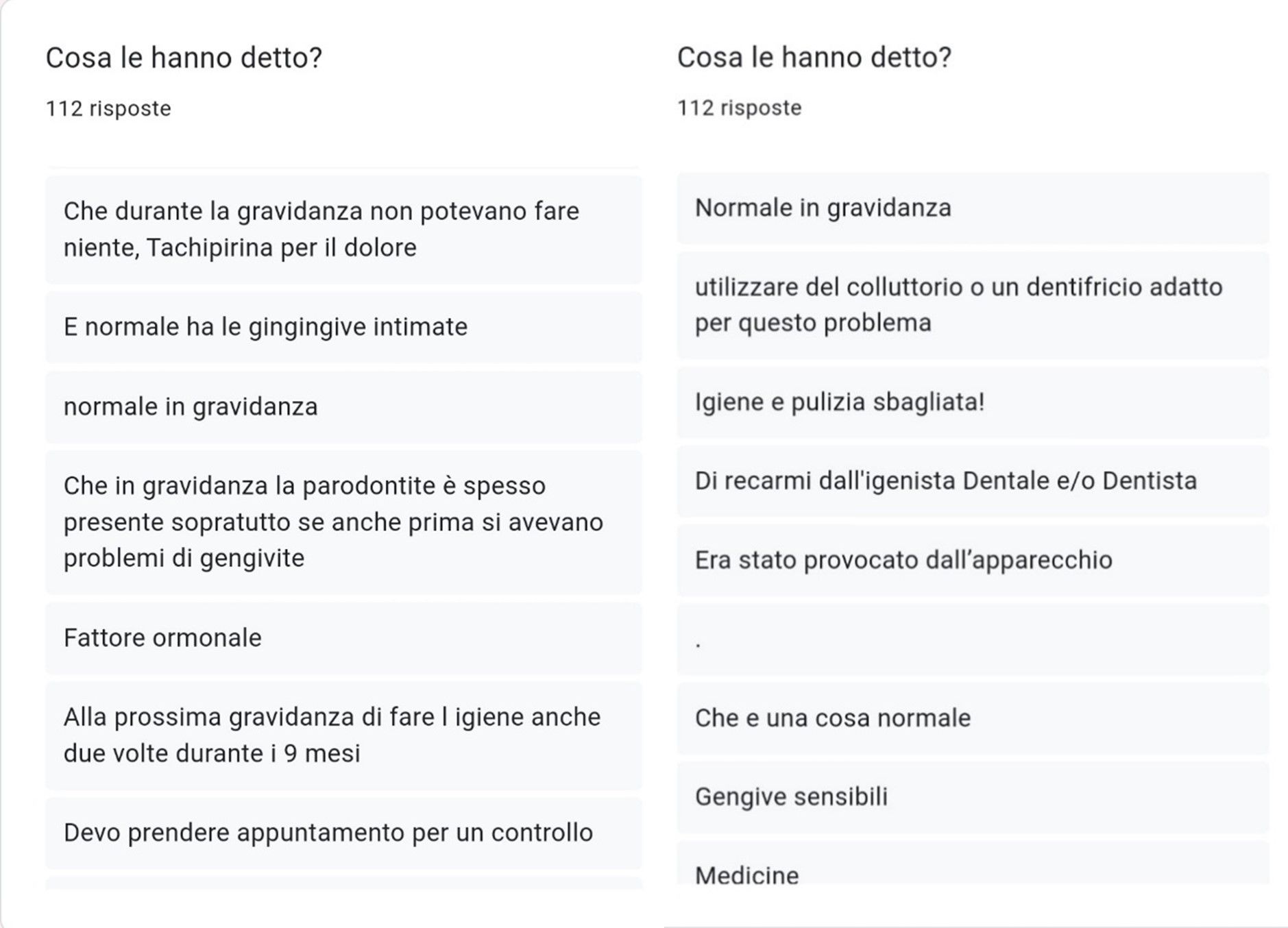Click the left 'Cosa le hanno detto?' heading

[x=184, y=58]
